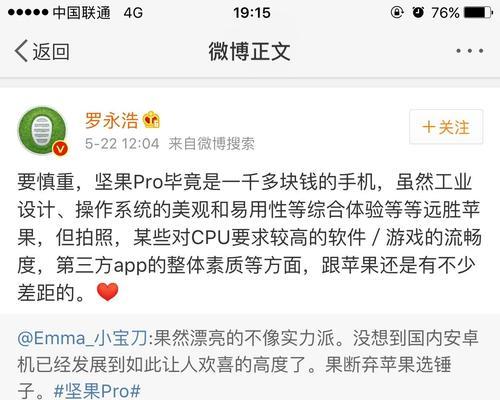Tap the 19:15 clock in status bar
500x400 pixels.
pyautogui.click(x=252, y=13)
